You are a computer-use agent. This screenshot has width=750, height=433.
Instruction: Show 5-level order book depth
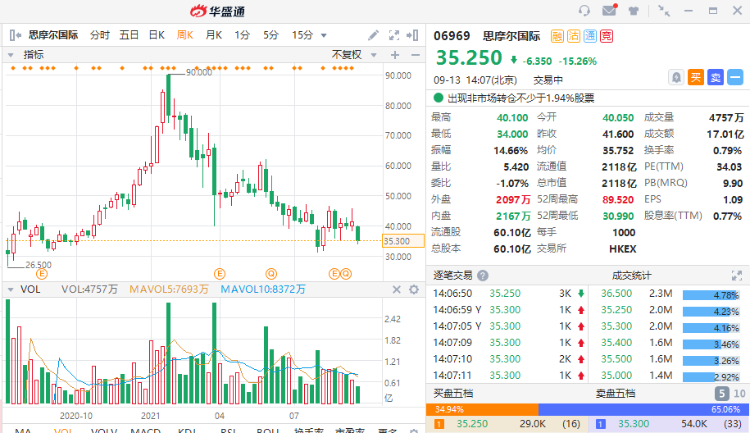(722, 394)
